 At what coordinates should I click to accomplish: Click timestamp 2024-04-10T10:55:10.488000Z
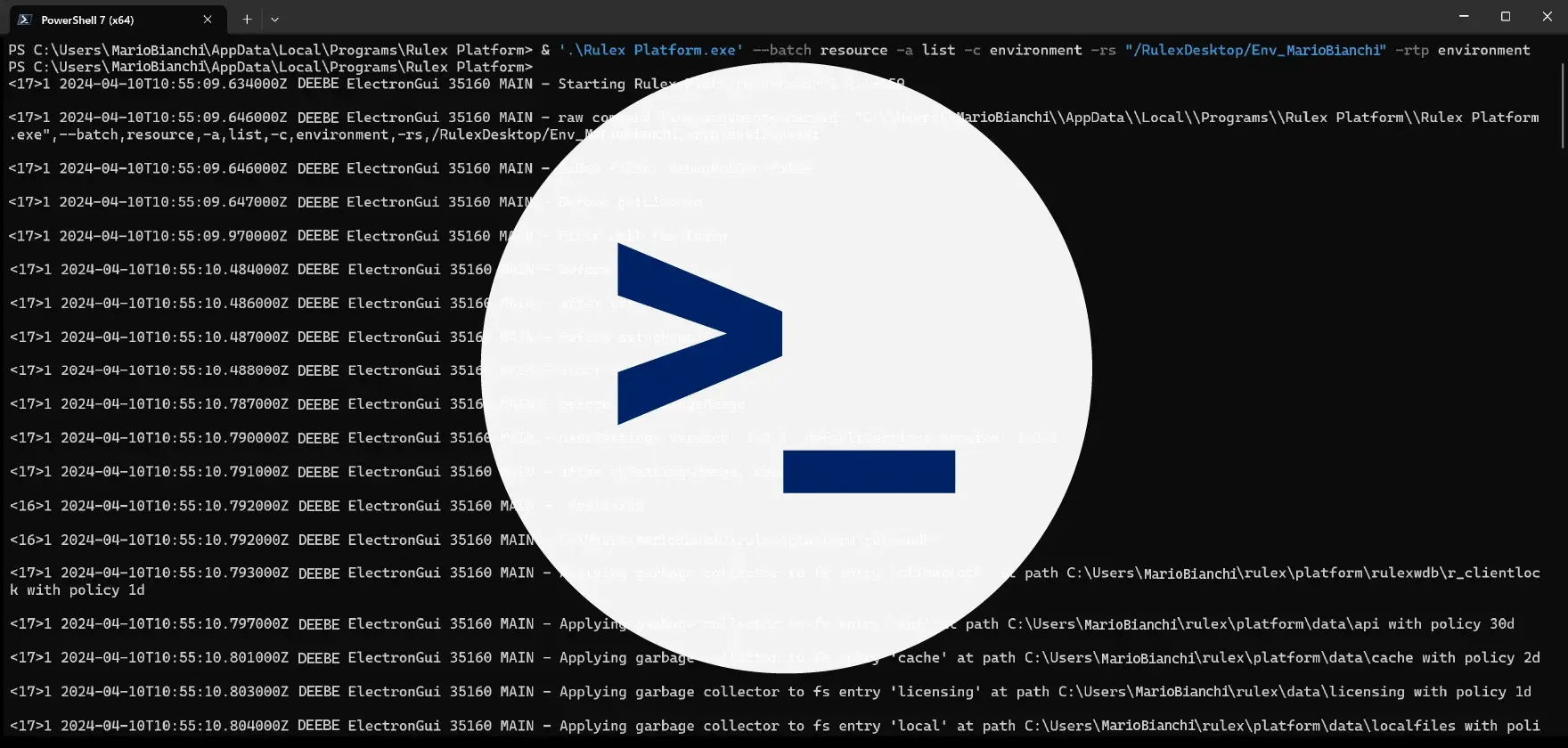click(175, 370)
